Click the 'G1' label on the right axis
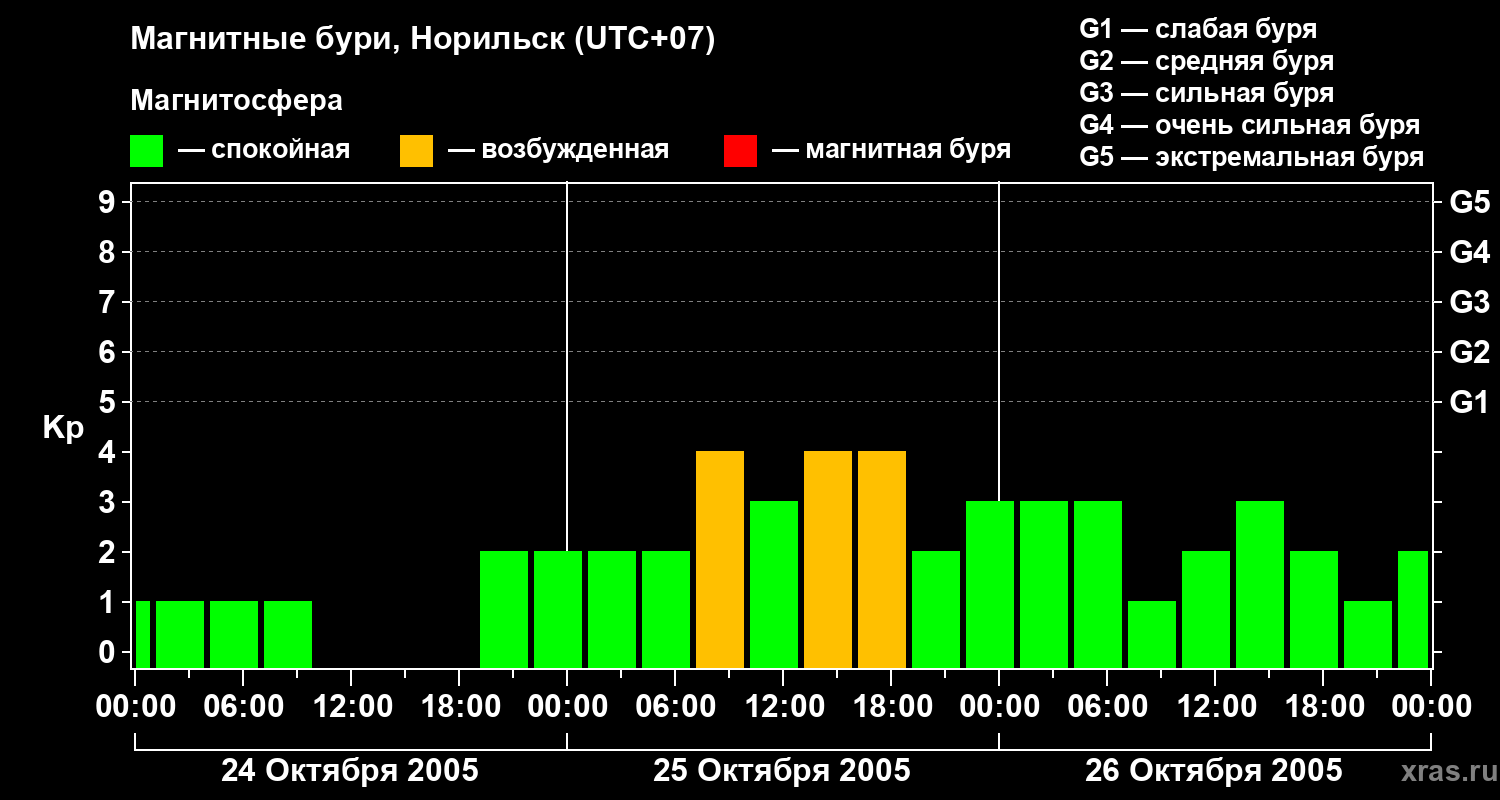The image size is (1500, 800). (x=1469, y=402)
